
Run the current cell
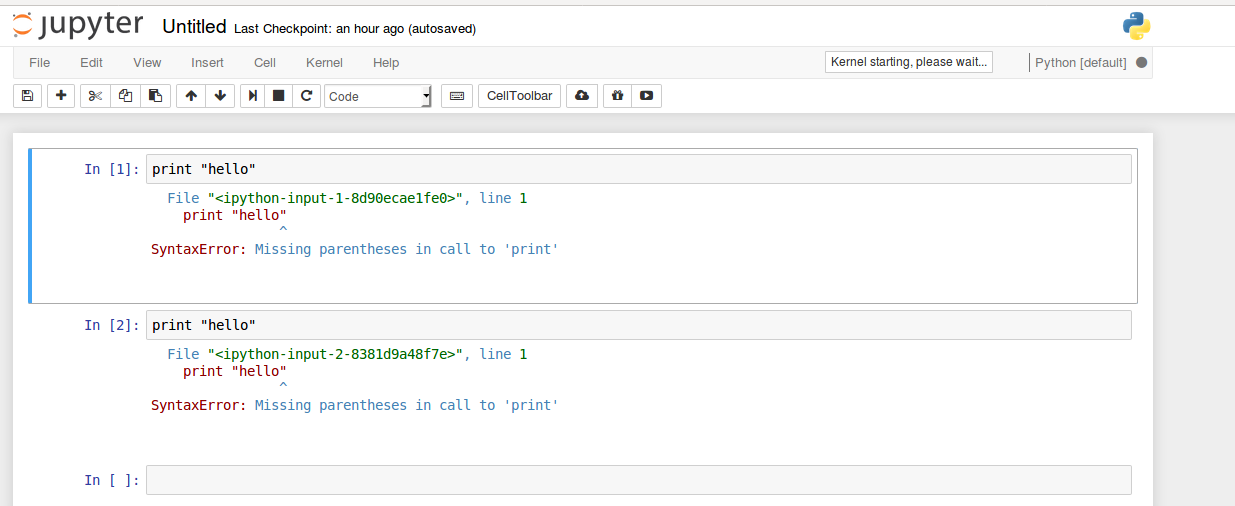[254, 96]
